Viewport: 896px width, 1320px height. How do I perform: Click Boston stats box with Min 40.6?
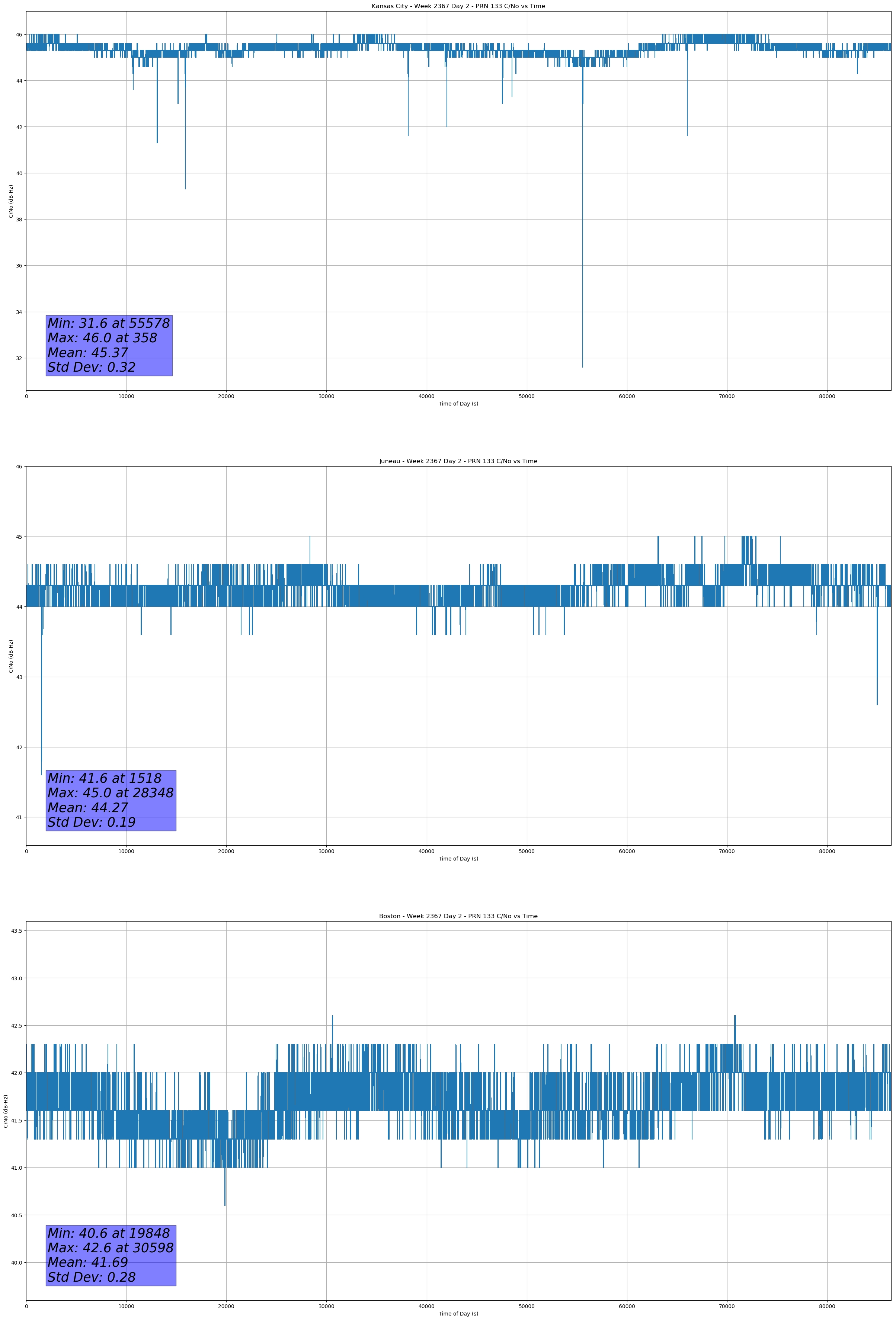[111, 1255]
